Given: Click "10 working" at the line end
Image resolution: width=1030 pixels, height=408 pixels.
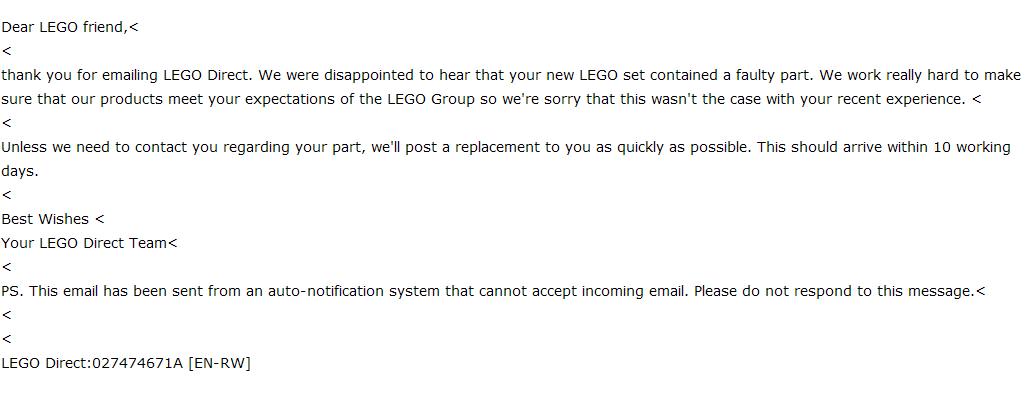Looking at the screenshot, I should (972, 147).
